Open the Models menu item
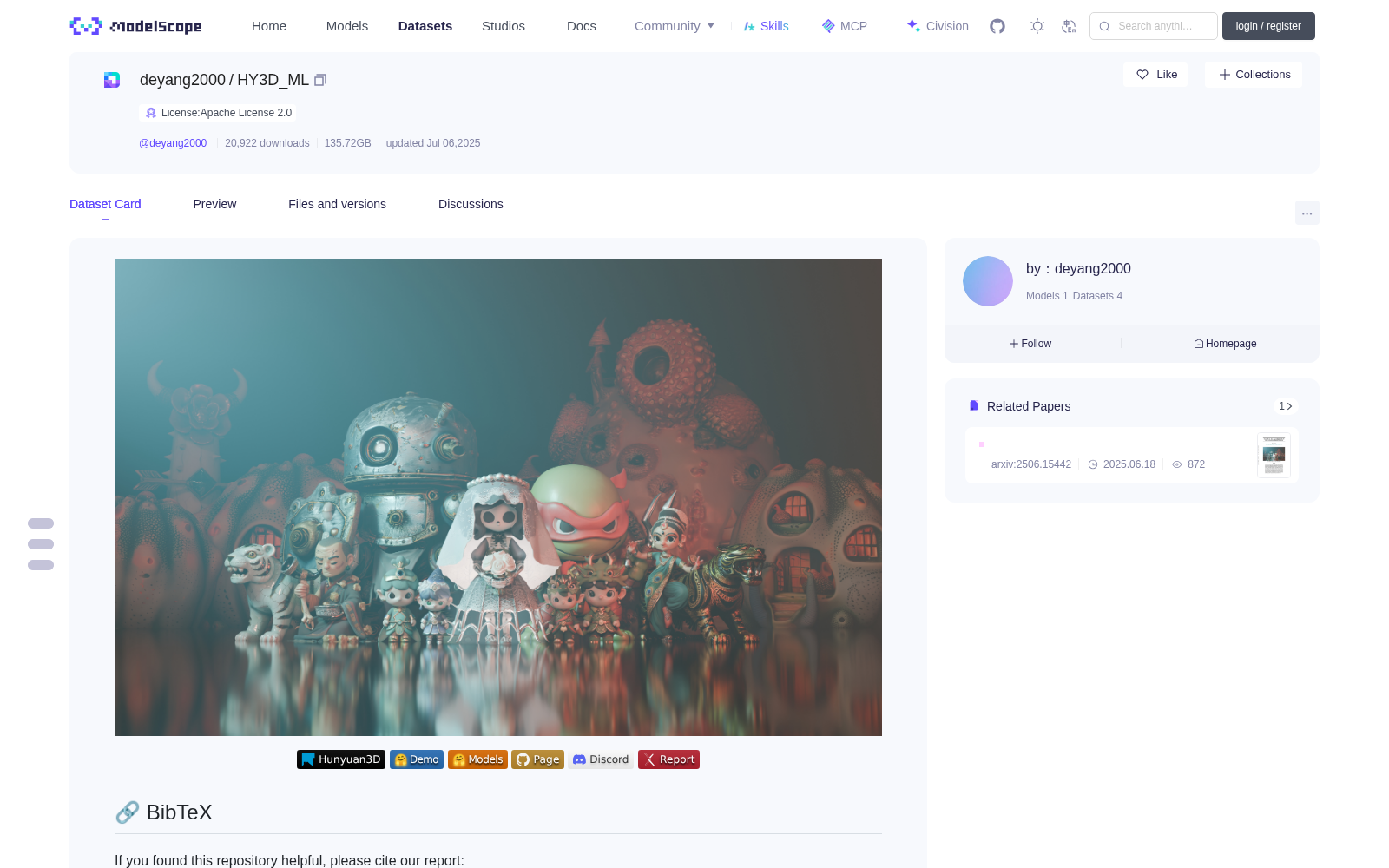Screen dimensions: 1389x868 [347, 26]
